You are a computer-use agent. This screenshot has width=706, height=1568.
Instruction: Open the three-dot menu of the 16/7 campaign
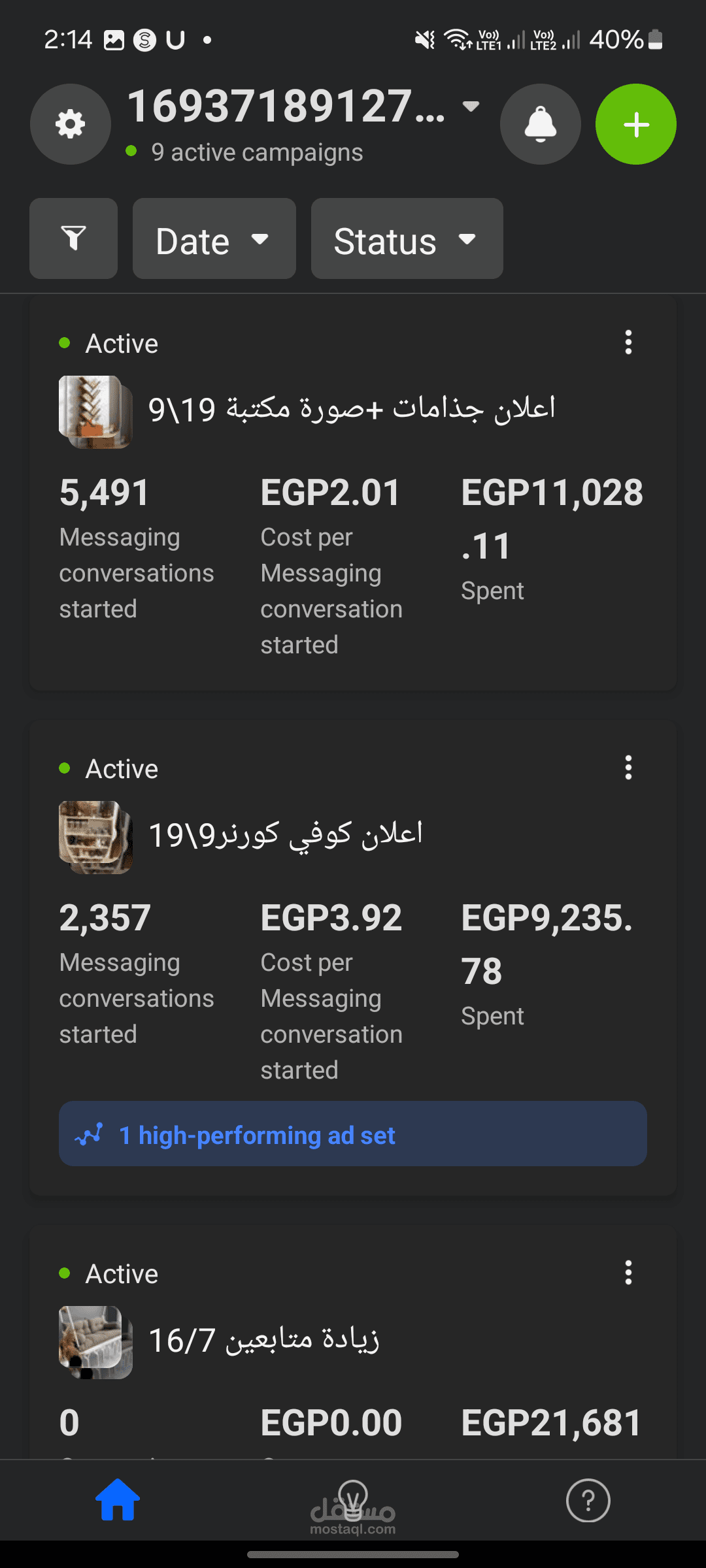click(x=628, y=1273)
